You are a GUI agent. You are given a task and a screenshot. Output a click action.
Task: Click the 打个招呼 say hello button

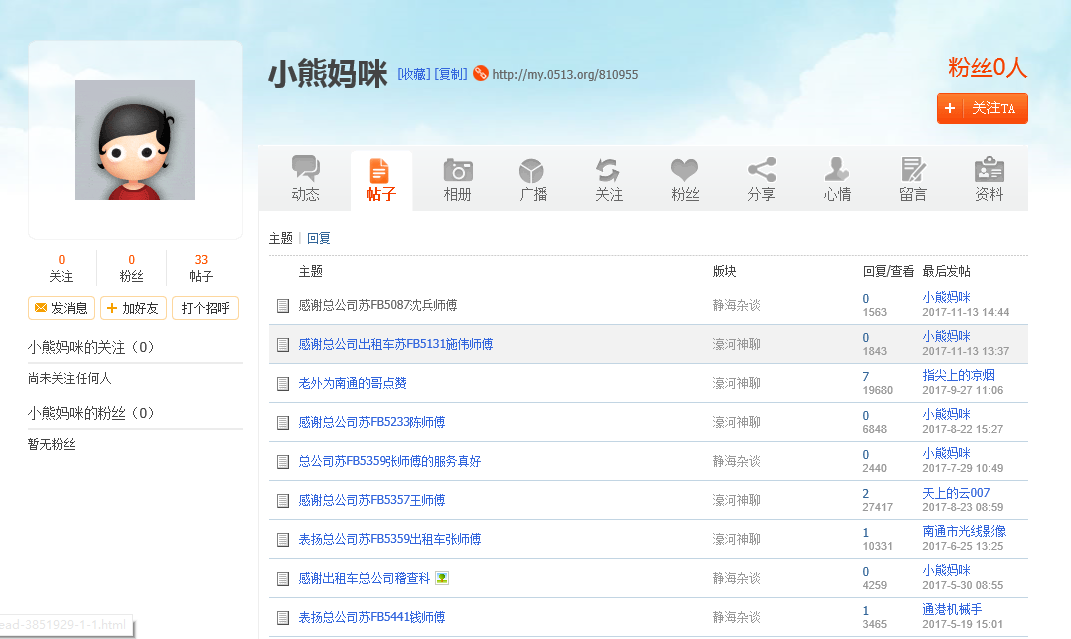point(205,308)
